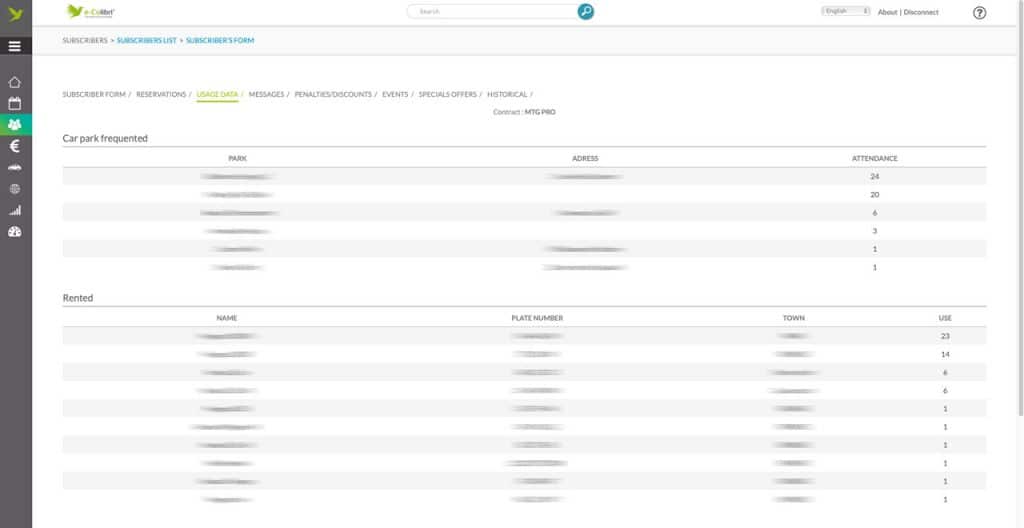
Task: Go to Subscribers List breadcrumb
Action: click(147, 41)
